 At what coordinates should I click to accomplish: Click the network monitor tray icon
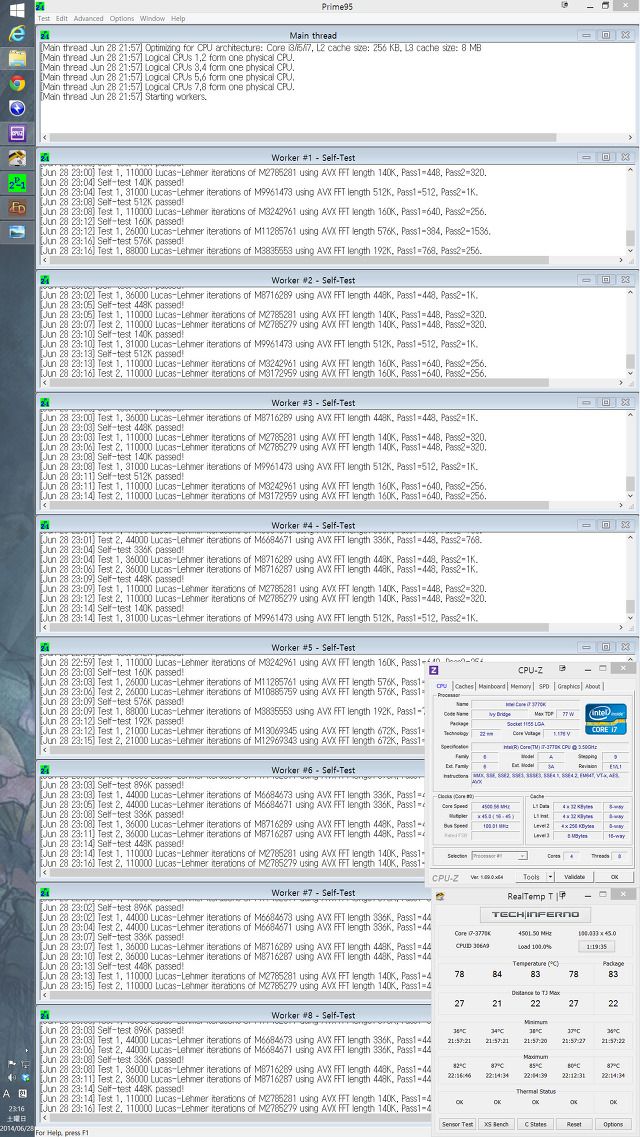click(23, 1064)
